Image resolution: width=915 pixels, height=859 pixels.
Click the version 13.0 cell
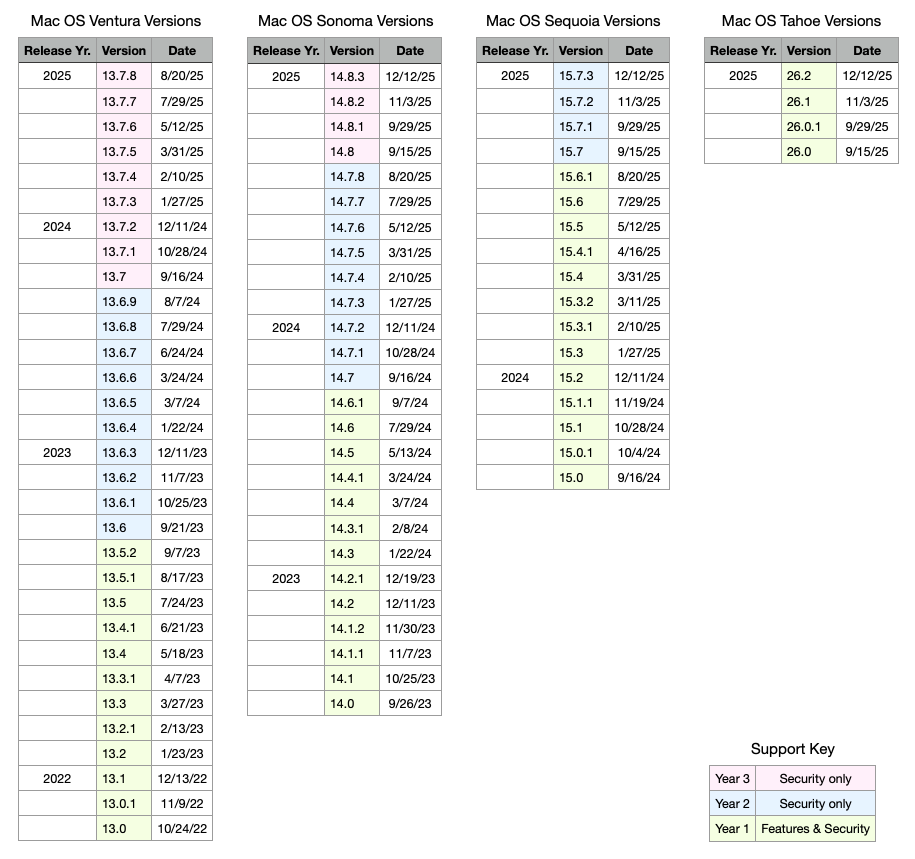(124, 828)
